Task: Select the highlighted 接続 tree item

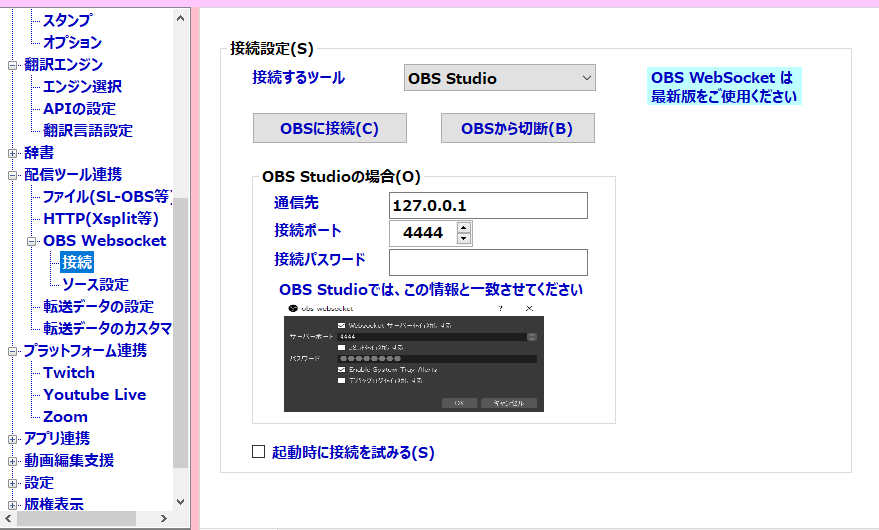Action: tap(77, 262)
